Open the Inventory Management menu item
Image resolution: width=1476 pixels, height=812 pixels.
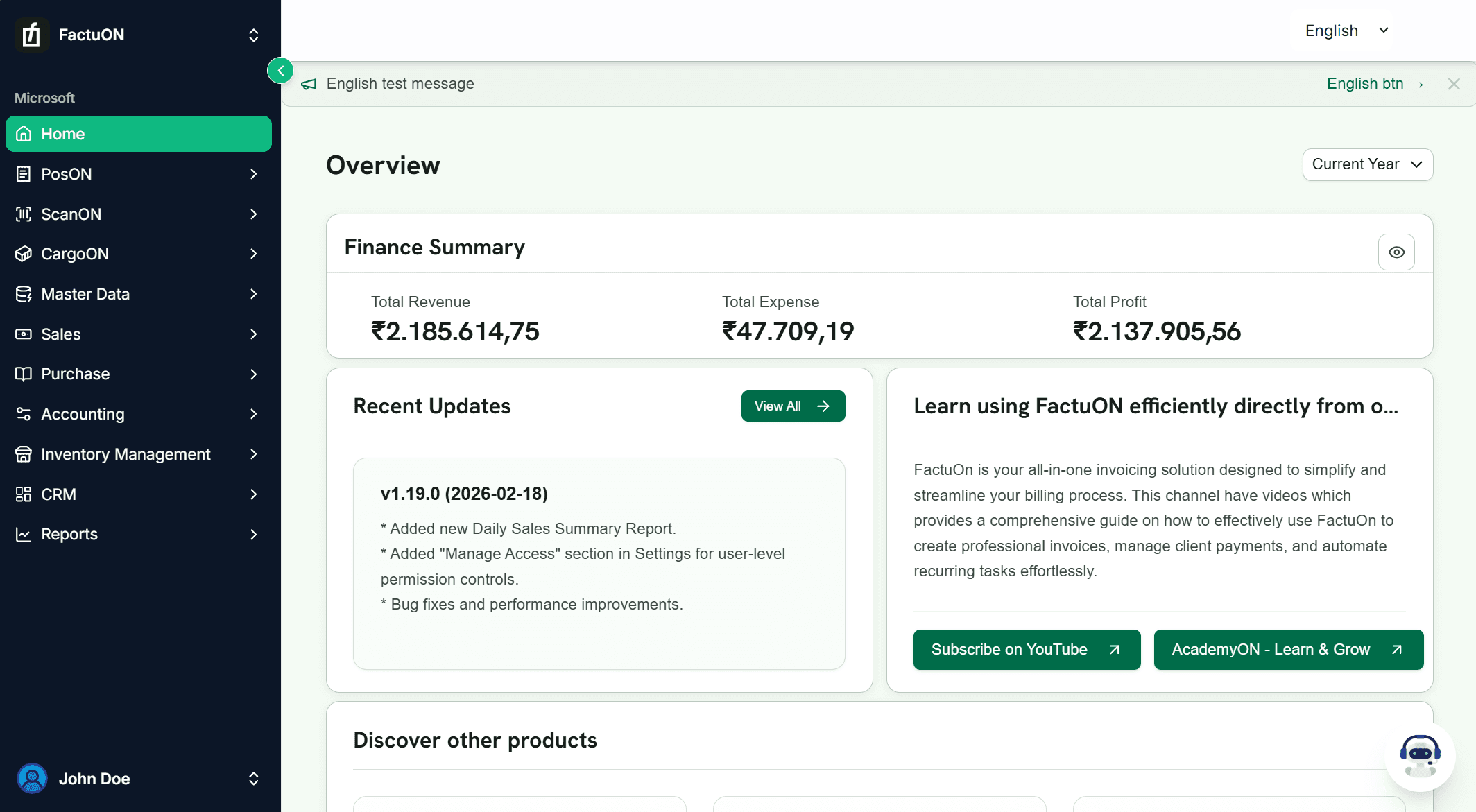139,454
